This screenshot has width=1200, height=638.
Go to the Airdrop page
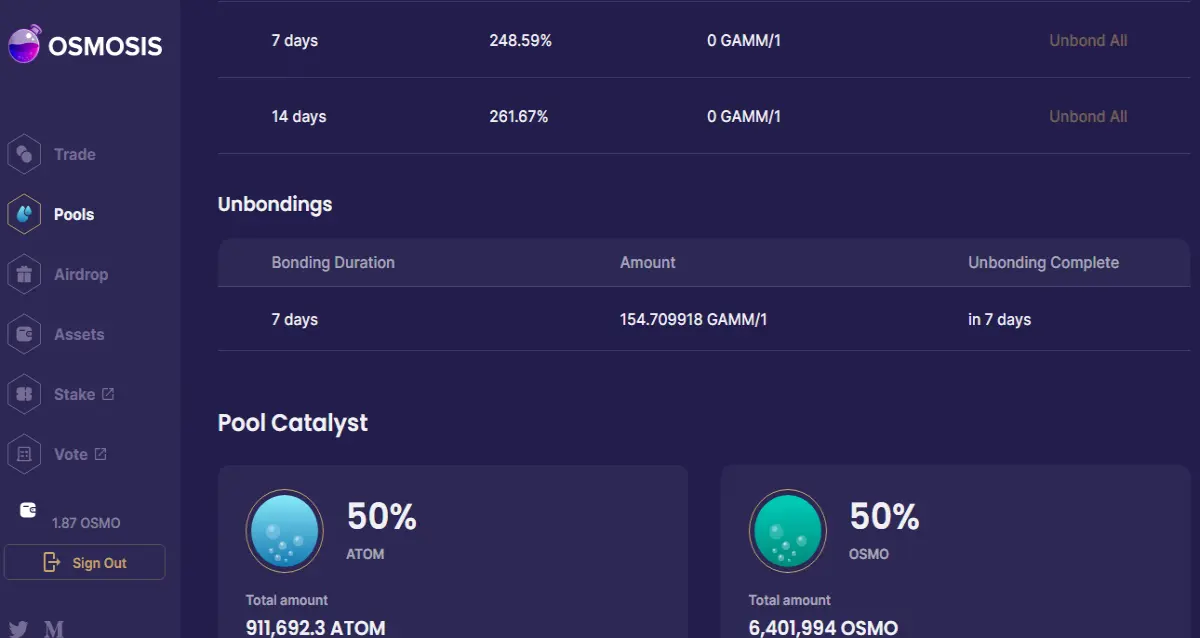coord(81,274)
